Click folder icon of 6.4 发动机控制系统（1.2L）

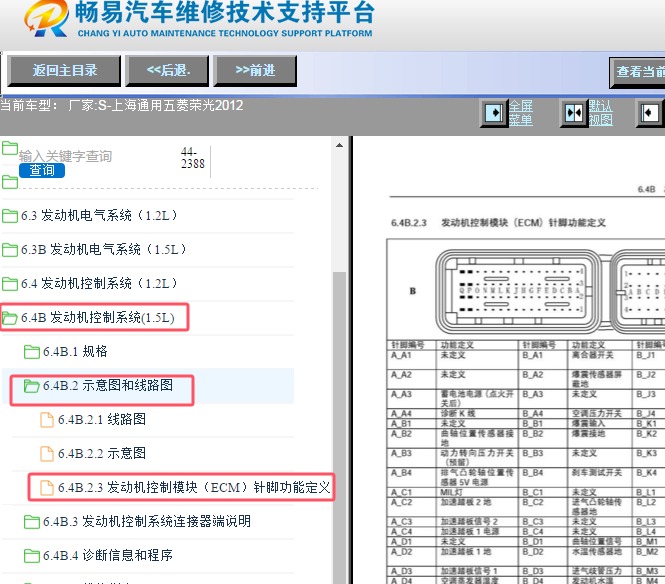click(x=10, y=284)
